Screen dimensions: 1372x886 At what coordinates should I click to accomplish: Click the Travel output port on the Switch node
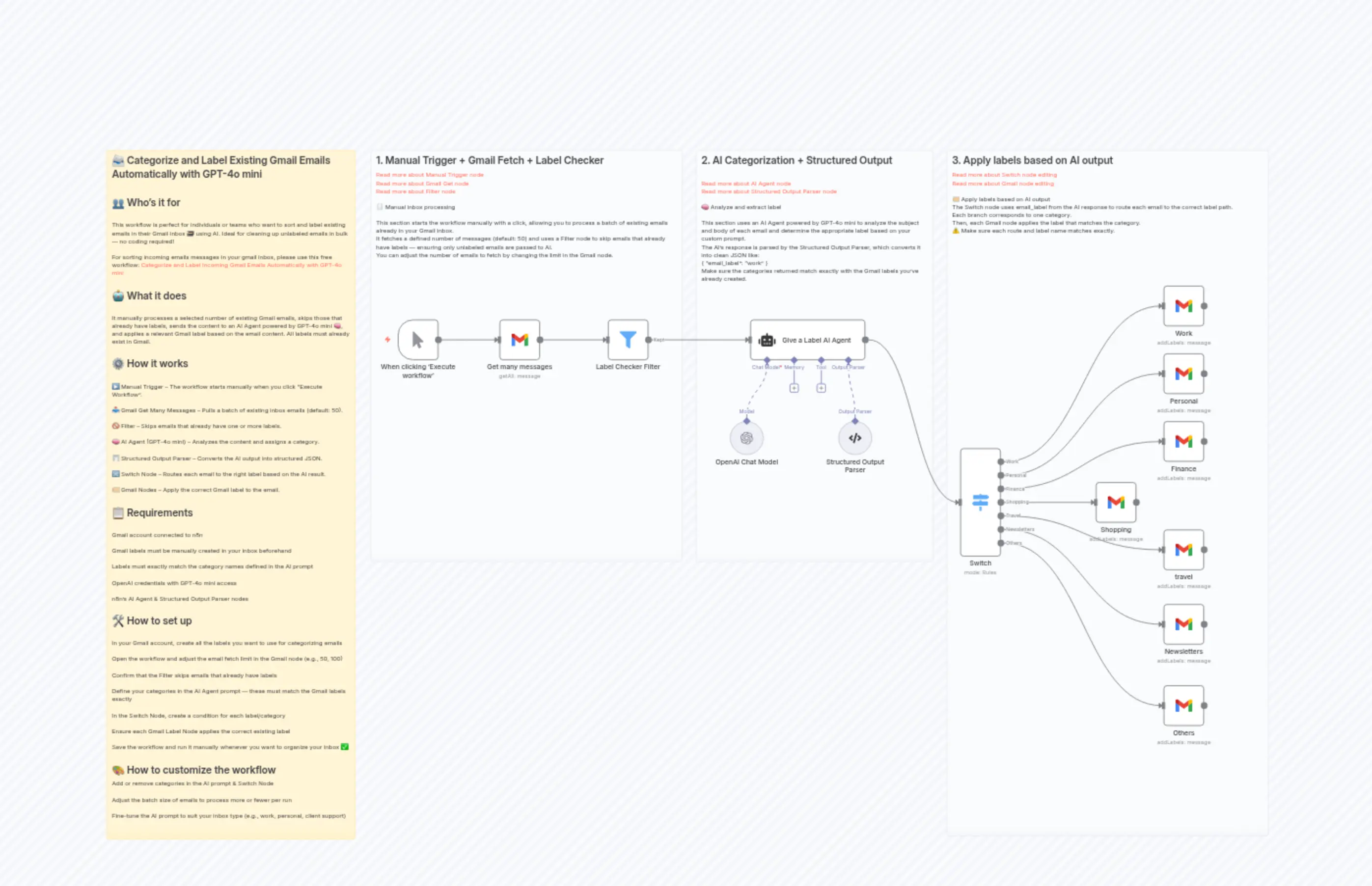pyautogui.click(x=1001, y=517)
